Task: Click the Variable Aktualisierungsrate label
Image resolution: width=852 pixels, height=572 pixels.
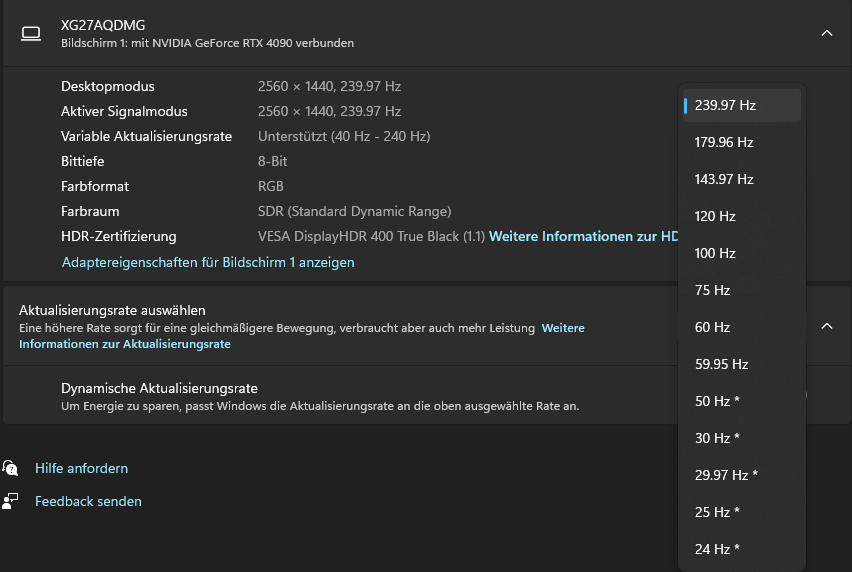Action: pyautogui.click(x=146, y=136)
